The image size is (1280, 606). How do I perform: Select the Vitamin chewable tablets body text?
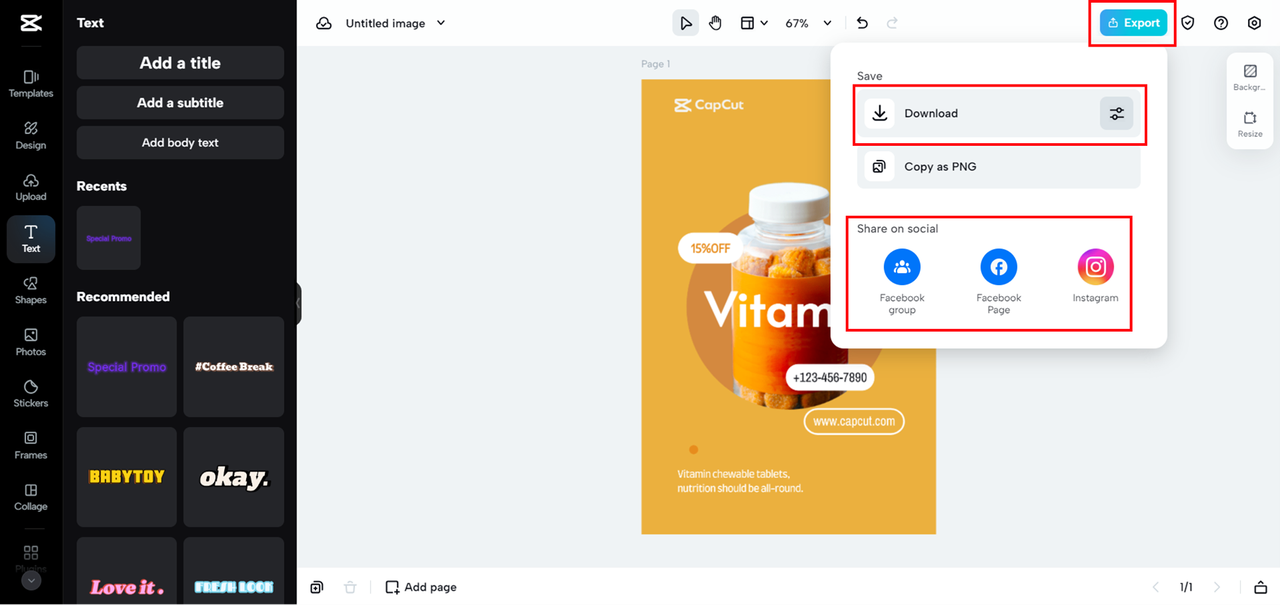pos(740,481)
